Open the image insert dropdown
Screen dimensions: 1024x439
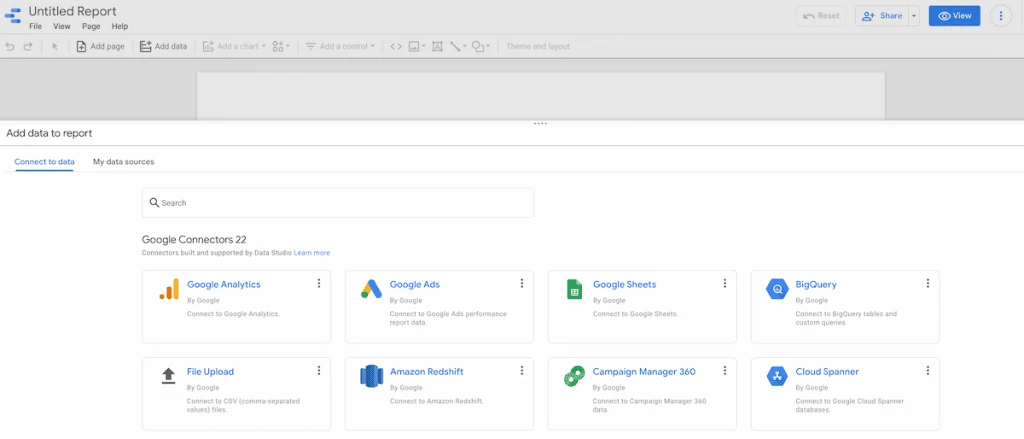(x=417, y=46)
